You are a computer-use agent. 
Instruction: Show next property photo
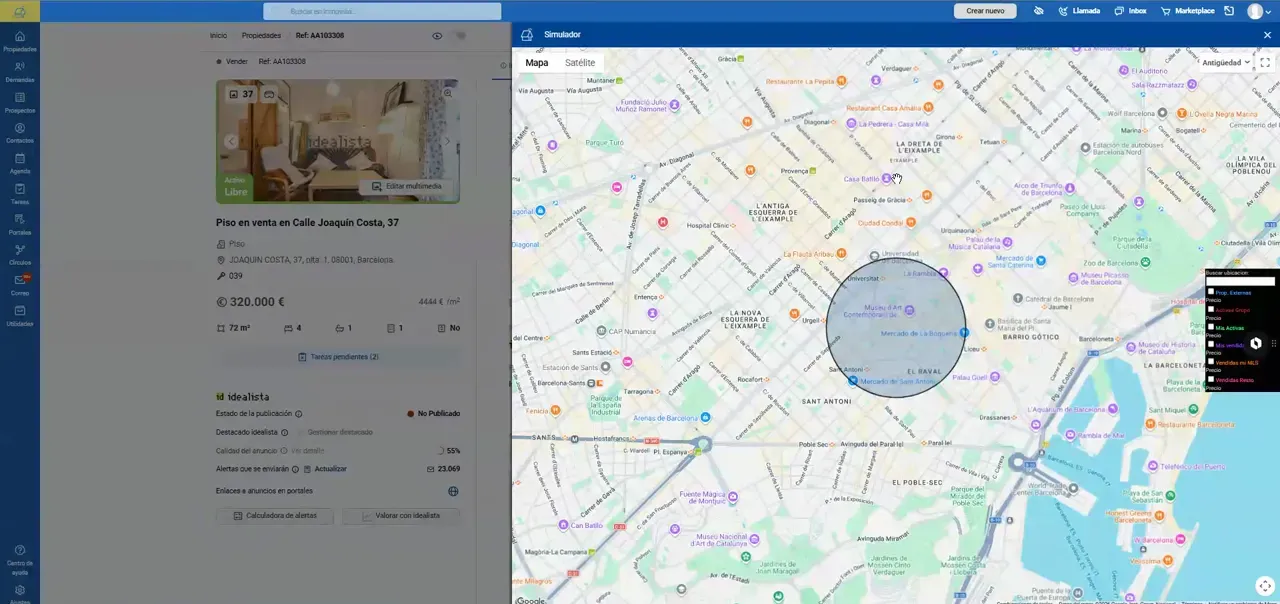[447, 141]
